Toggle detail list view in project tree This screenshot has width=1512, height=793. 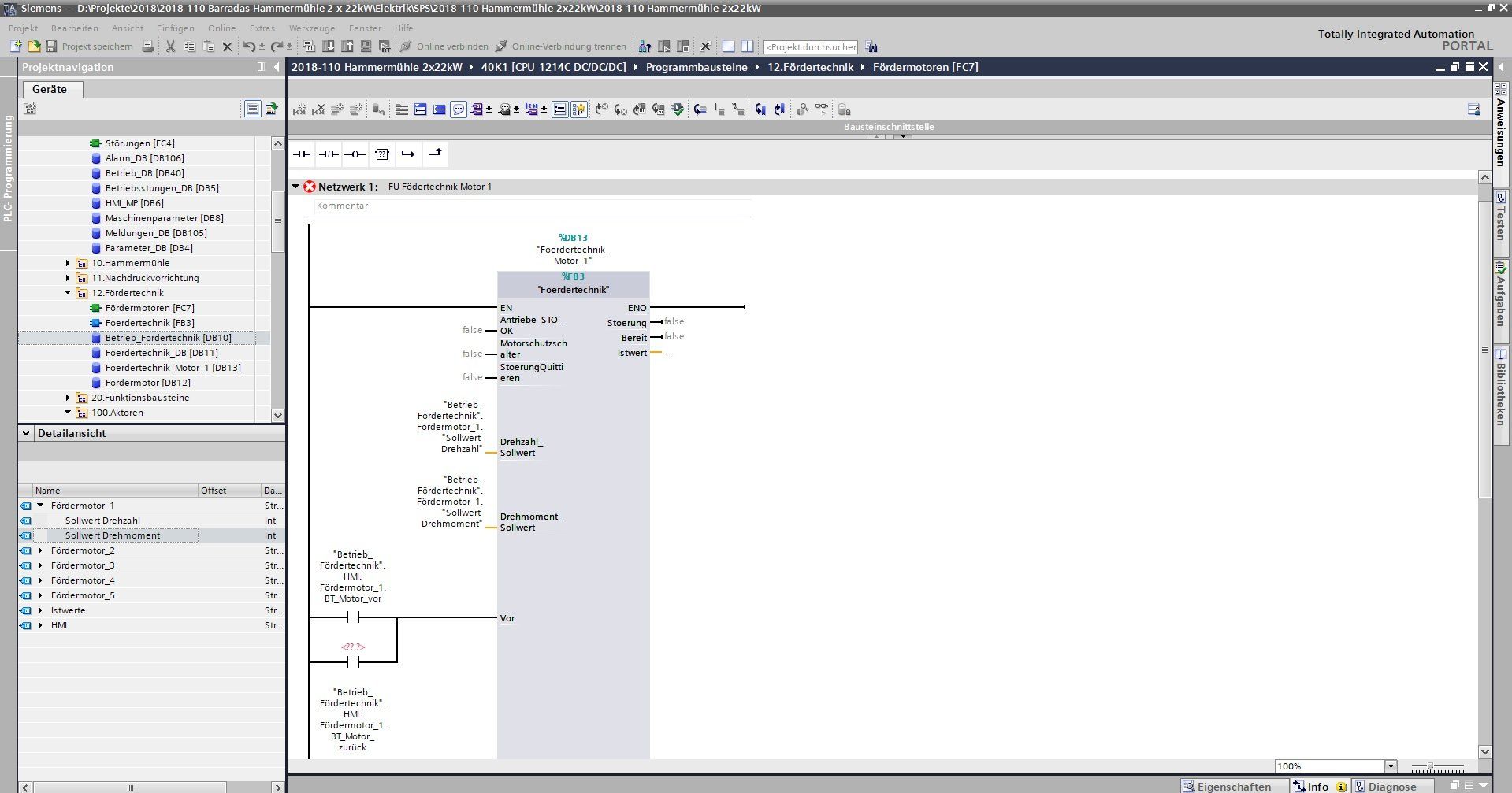[x=252, y=109]
